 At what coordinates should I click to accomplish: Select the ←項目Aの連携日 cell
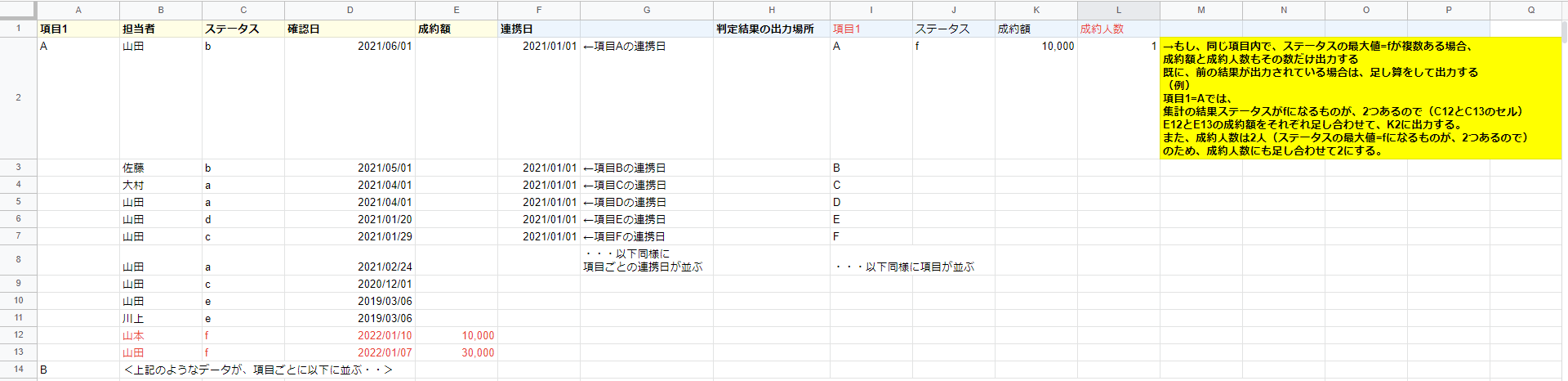pyautogui.click(x=646, y=98)
